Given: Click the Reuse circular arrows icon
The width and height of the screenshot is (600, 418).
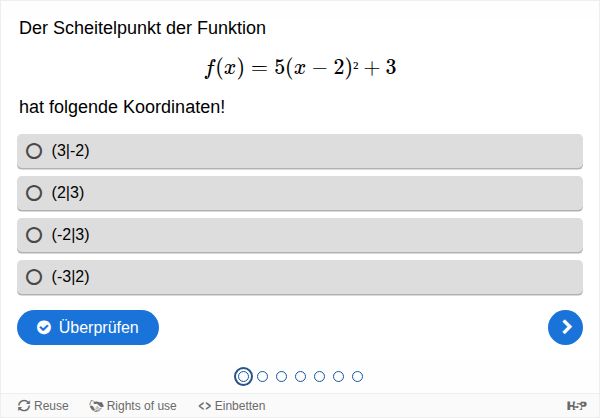Looking at the screenshot, I should point(24,406).
